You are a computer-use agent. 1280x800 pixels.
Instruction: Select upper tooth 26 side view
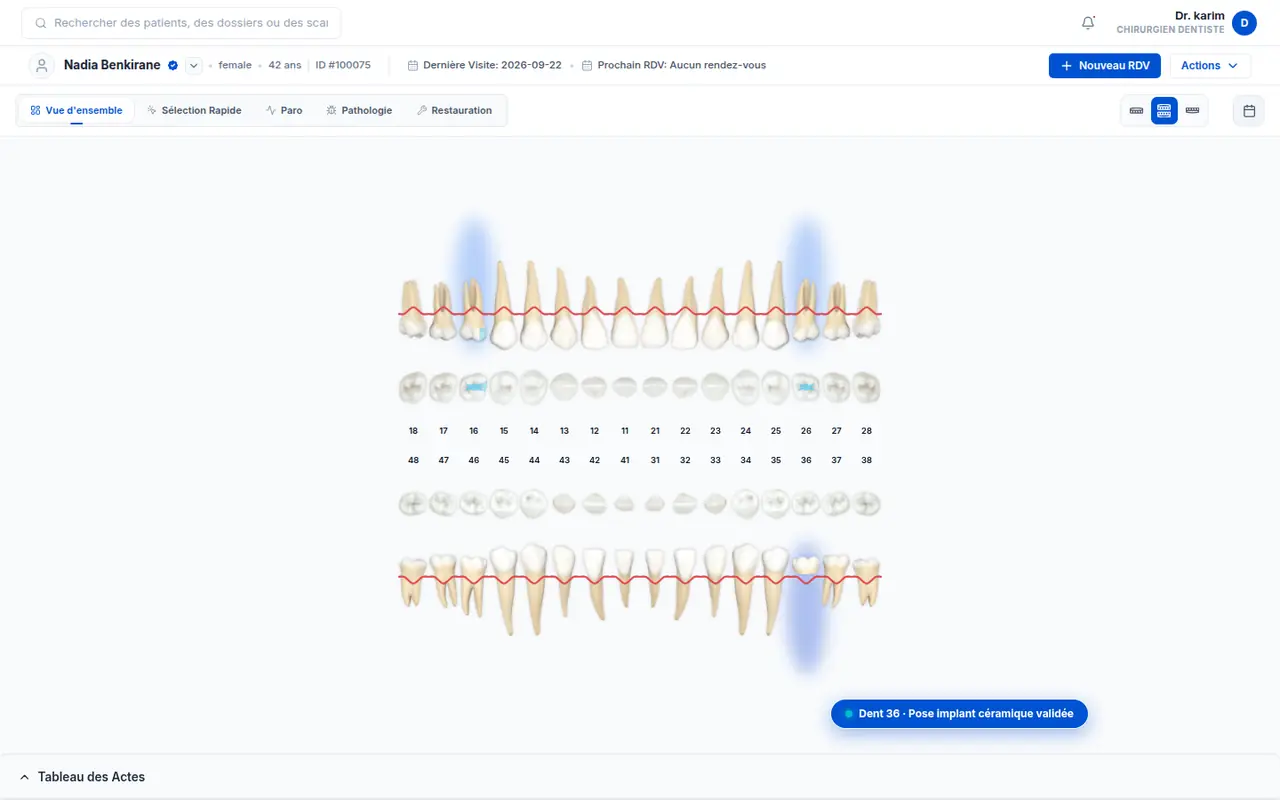806,313
